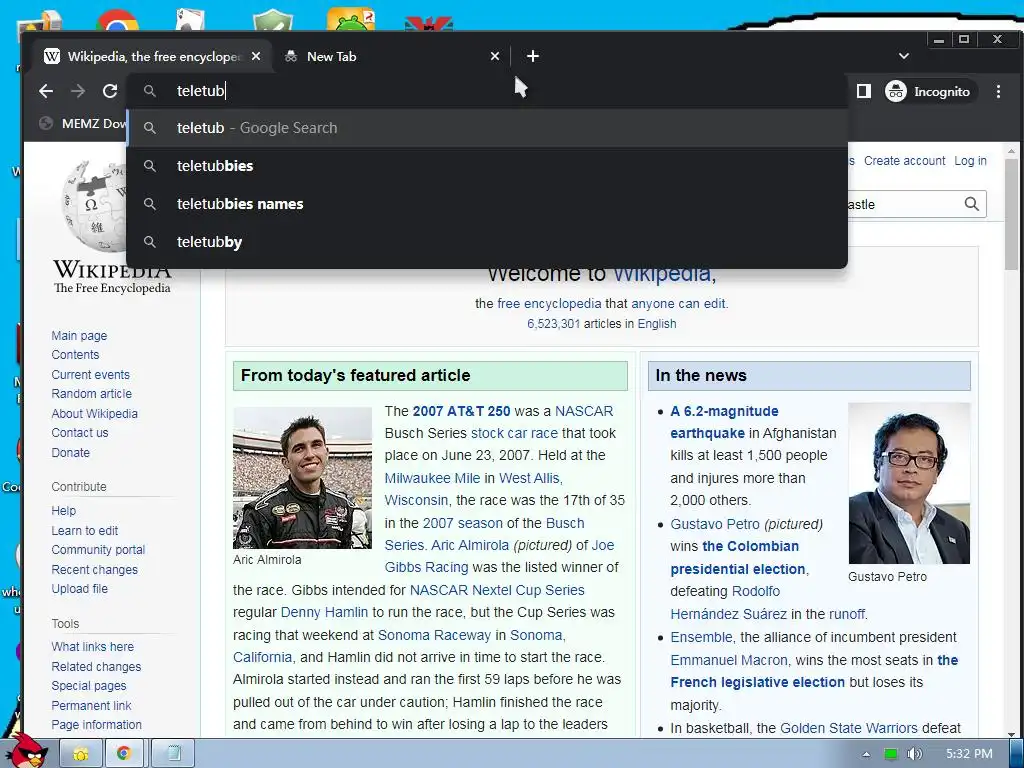Image resolution: width=1024 pixels, height=768 pixels.
Task: Open Chrome three-dot menu
Action: coord(999,91)
